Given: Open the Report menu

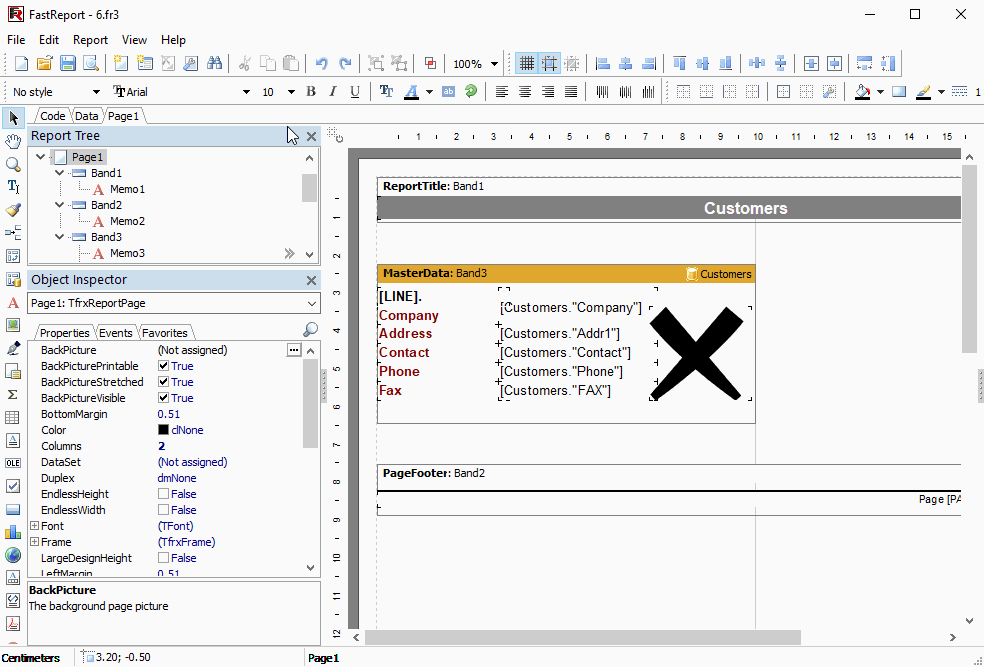Looking at the screenshot, I should (90, 40).
